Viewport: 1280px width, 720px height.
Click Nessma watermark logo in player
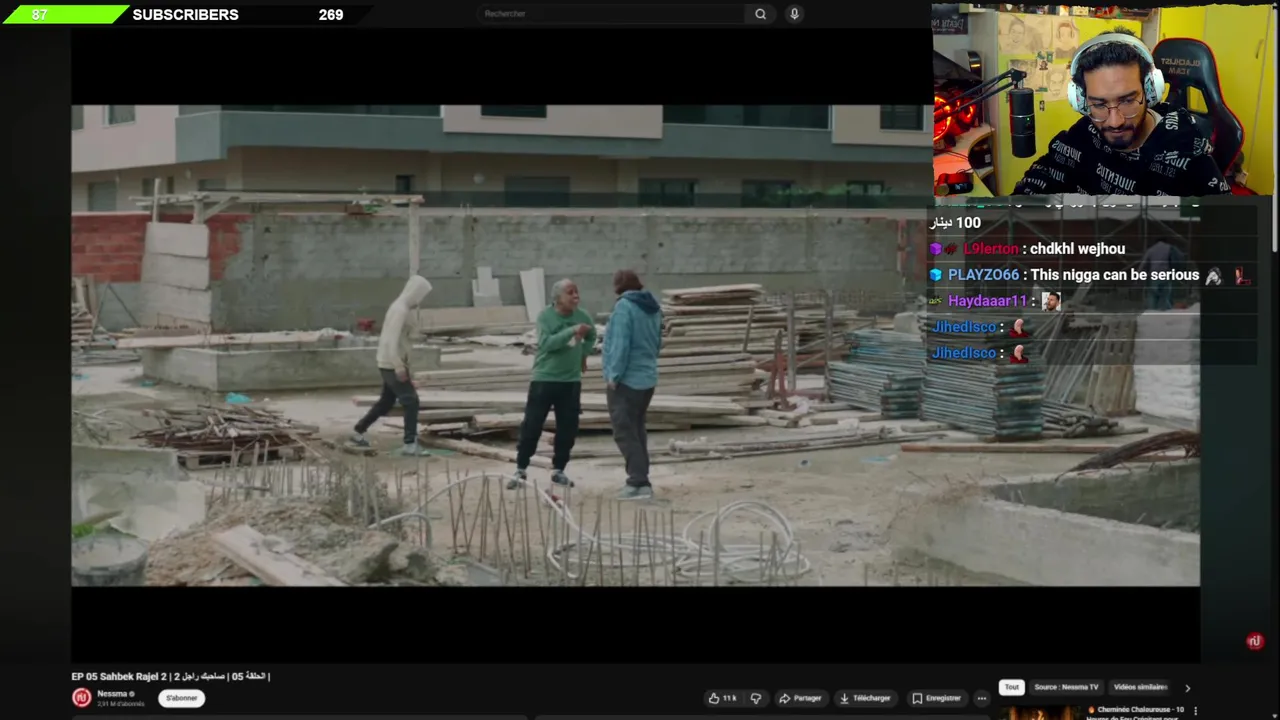click(x=1255, y=641)
